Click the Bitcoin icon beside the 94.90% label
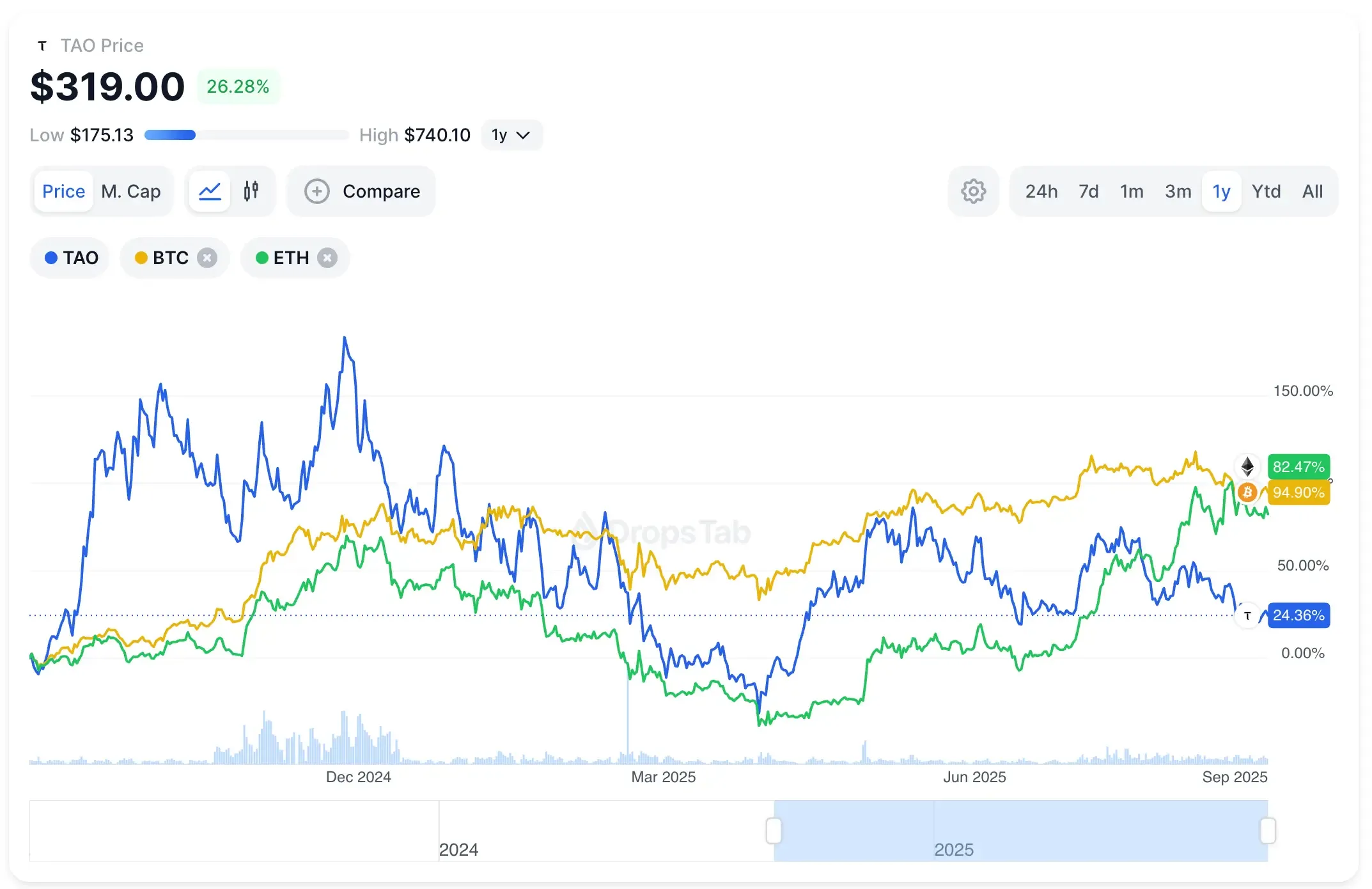1372x889 pixels. point(1247,492)
